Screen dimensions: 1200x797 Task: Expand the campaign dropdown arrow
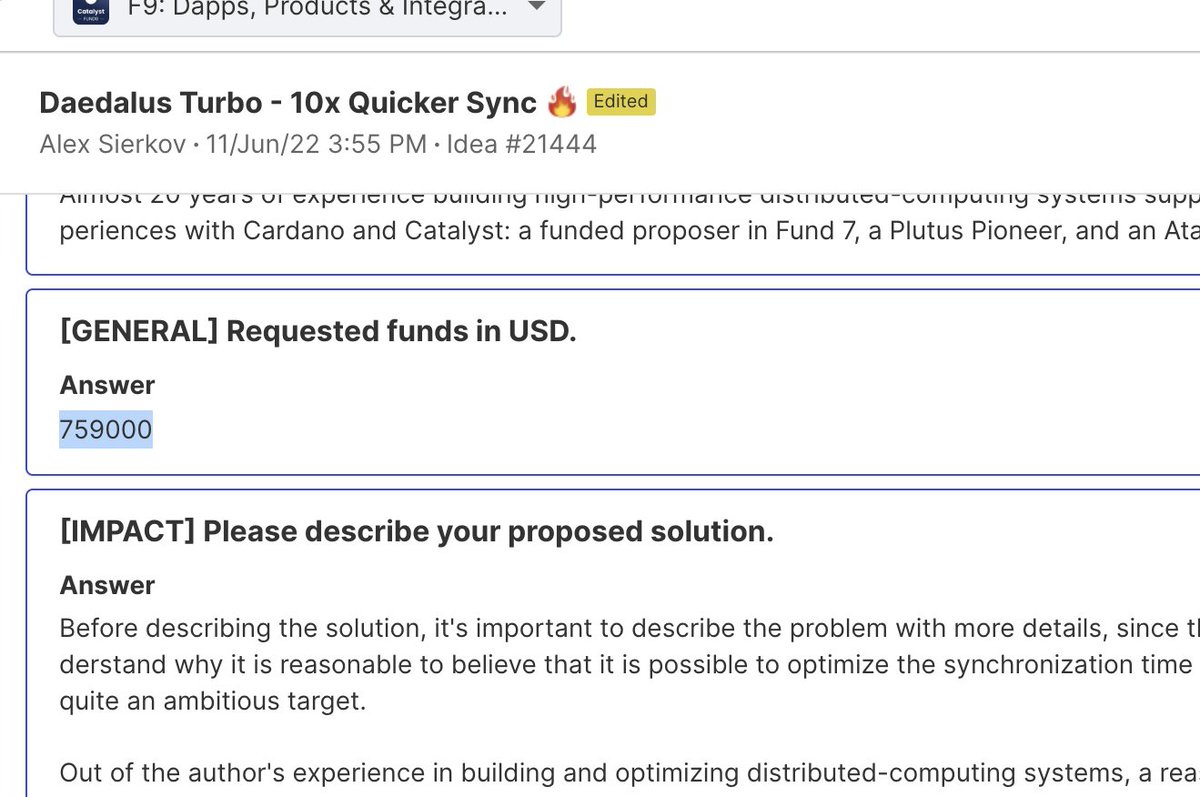536,6
